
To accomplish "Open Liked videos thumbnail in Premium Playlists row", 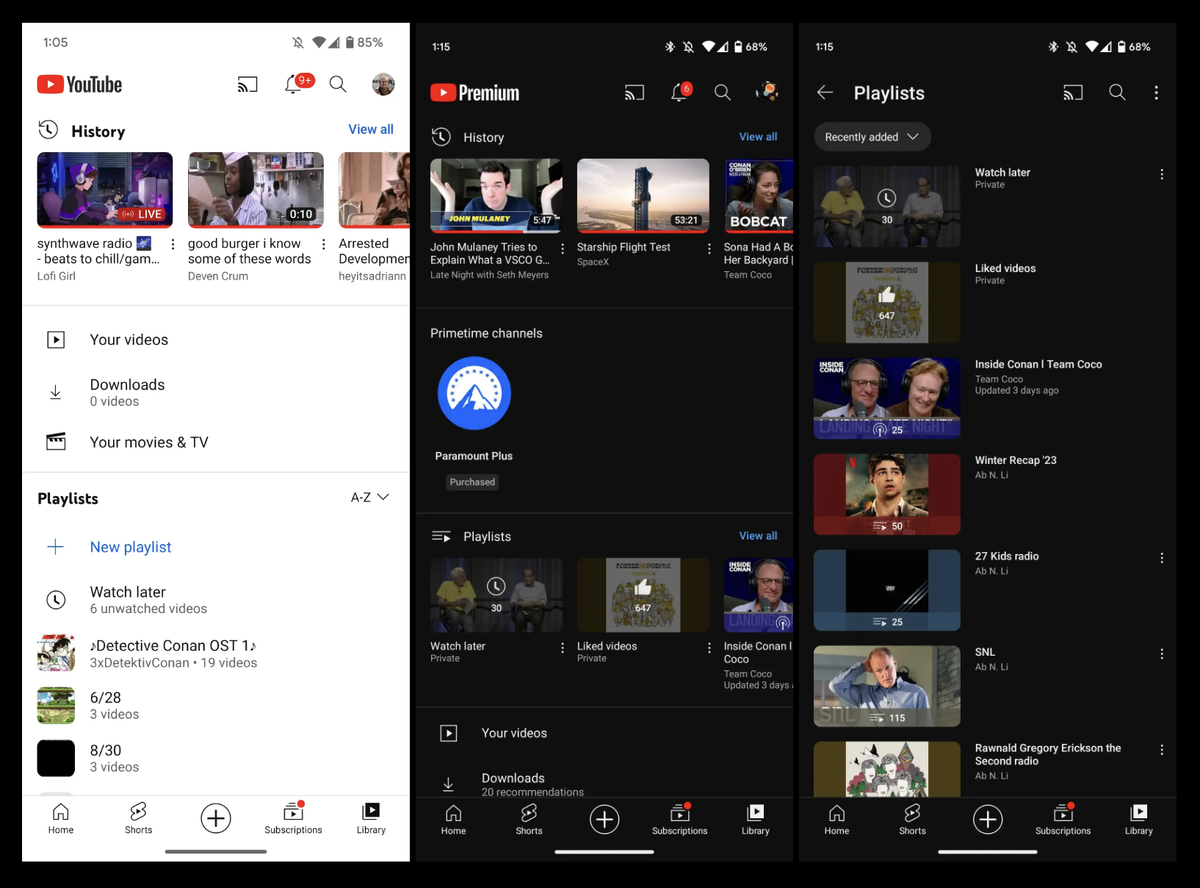I will point(643,595).
